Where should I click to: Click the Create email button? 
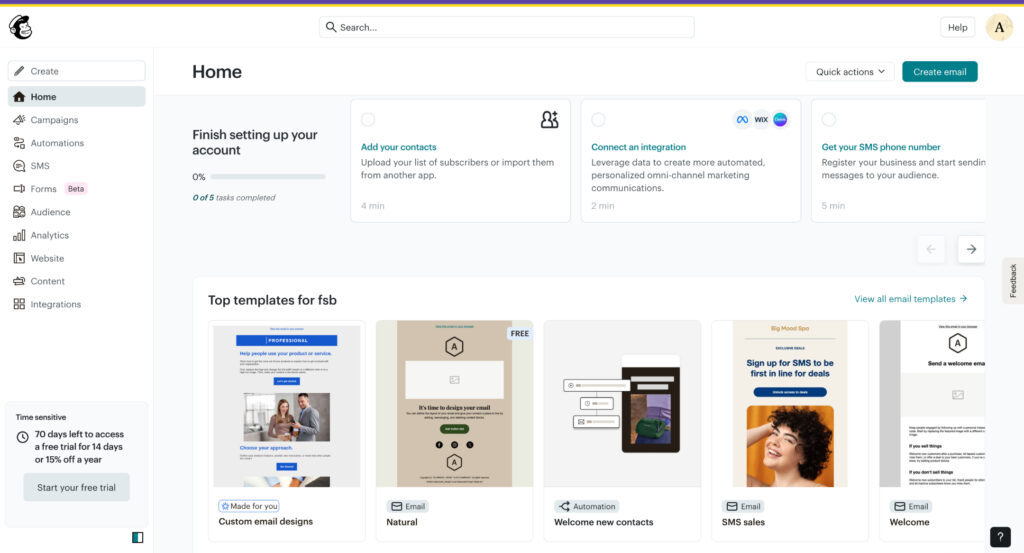(939, 72)
